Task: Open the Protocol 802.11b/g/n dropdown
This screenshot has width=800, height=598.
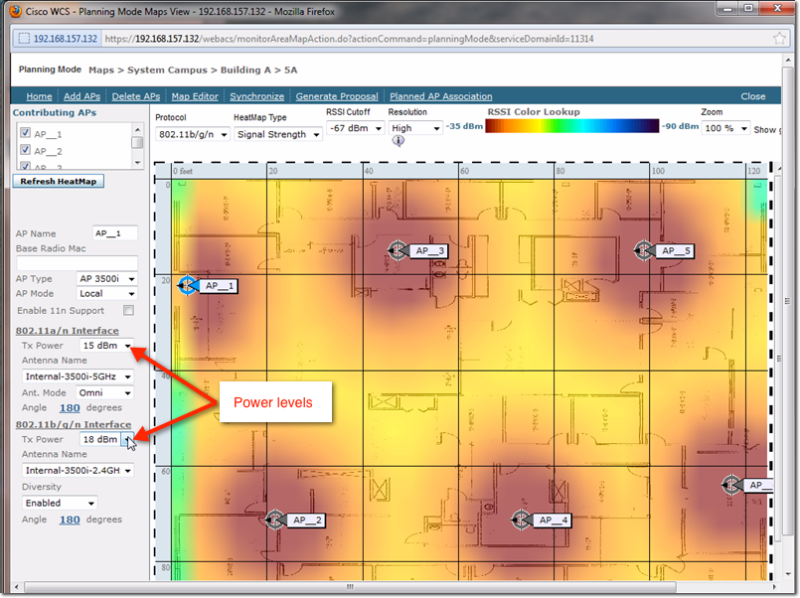Action: click(x=192, y=134)
